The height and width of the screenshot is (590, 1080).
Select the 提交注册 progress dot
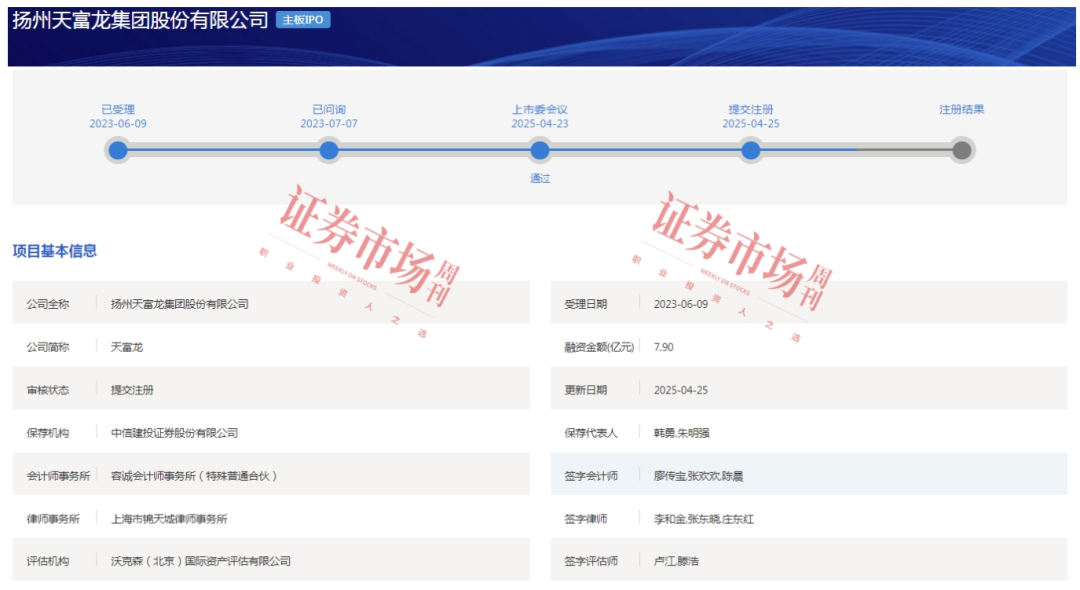click(753, 151)
